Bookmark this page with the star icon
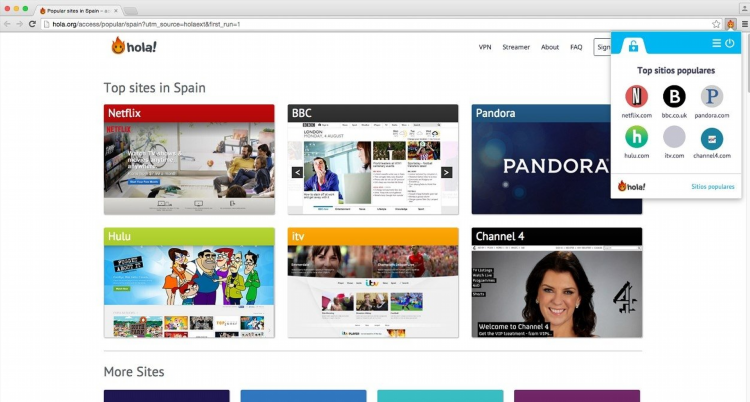 point(716,24)
